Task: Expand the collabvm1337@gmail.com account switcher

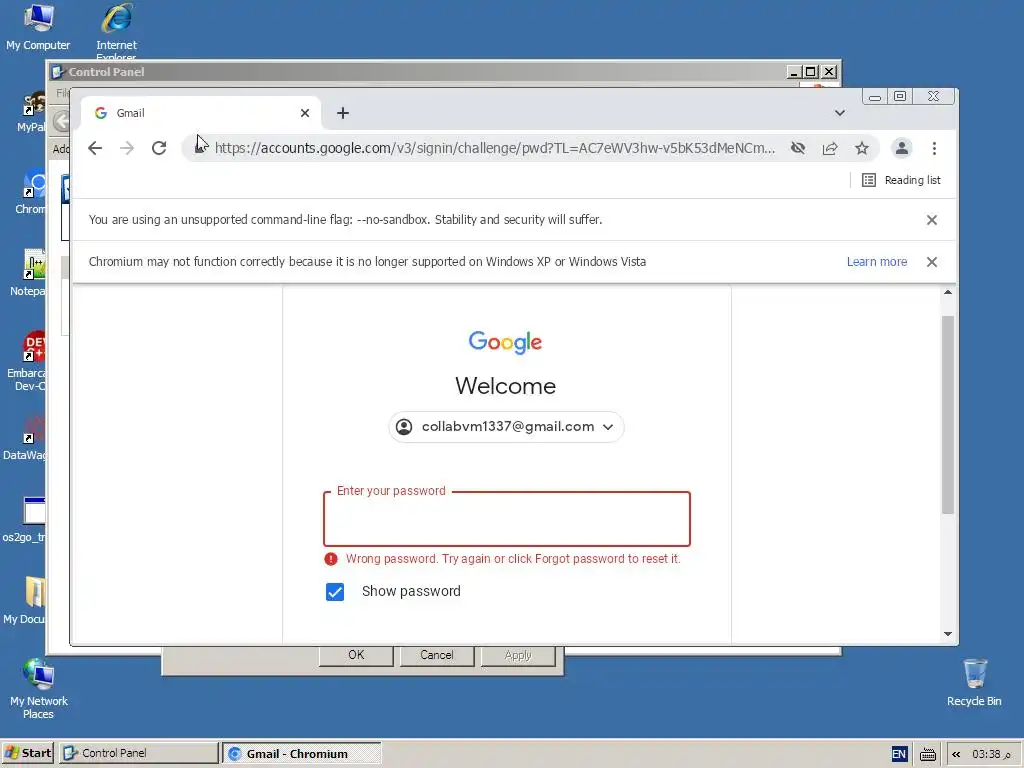Action: (506, 427)
